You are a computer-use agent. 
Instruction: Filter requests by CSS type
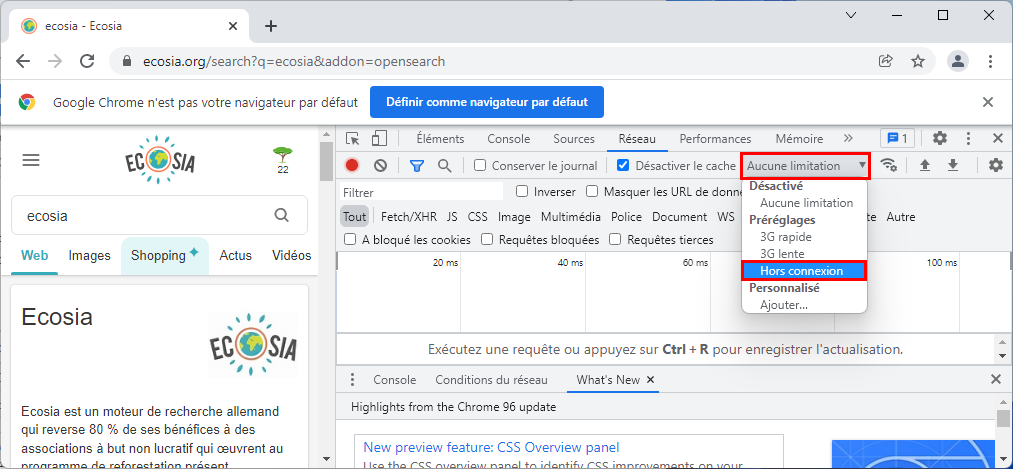click(x=477, y=217)
